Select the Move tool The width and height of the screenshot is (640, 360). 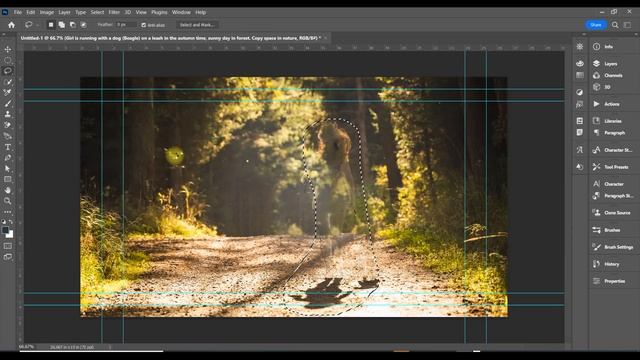(x=8, y=49)
